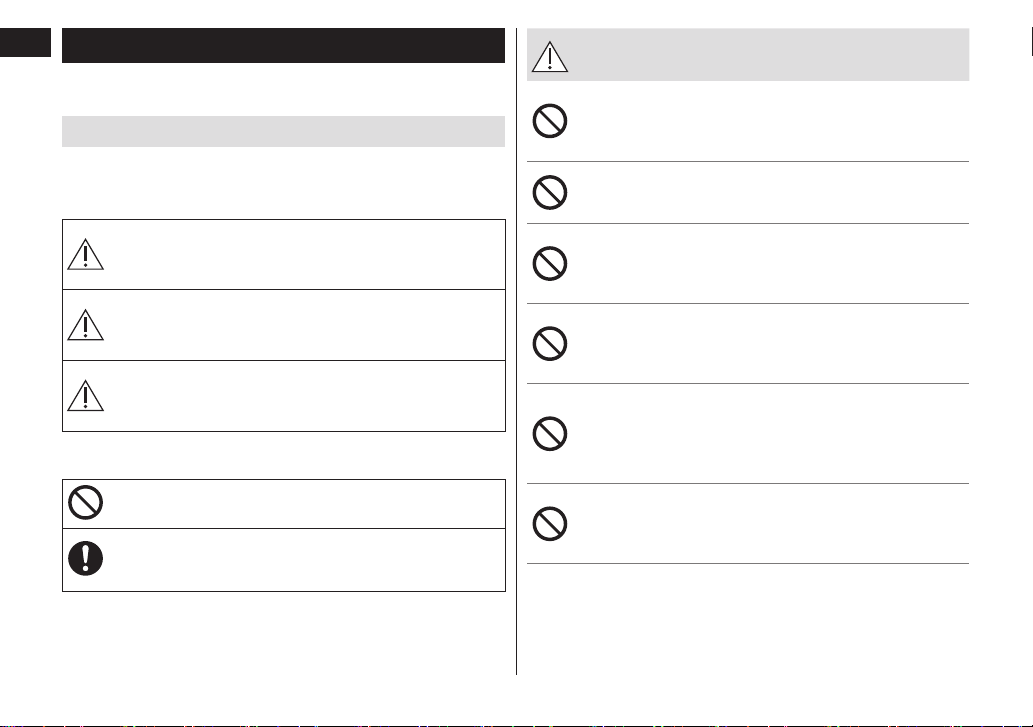This screenshot has width=1033, height=727.
Task: Click the fifth prohibition symbol in the right column
Action: click(549, 433)
